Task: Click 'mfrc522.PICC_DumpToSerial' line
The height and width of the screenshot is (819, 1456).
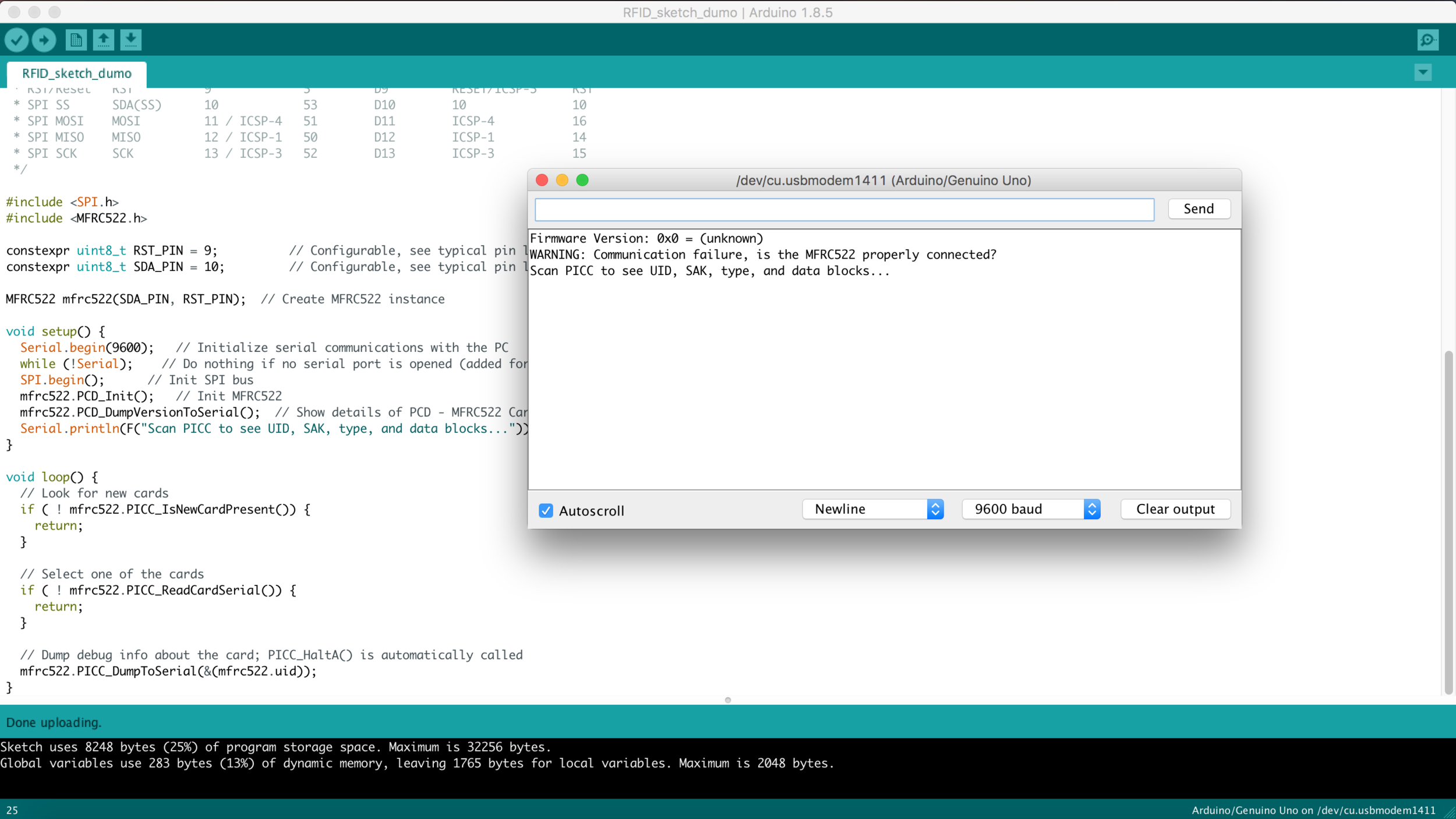Action: (x=168, y=671)
